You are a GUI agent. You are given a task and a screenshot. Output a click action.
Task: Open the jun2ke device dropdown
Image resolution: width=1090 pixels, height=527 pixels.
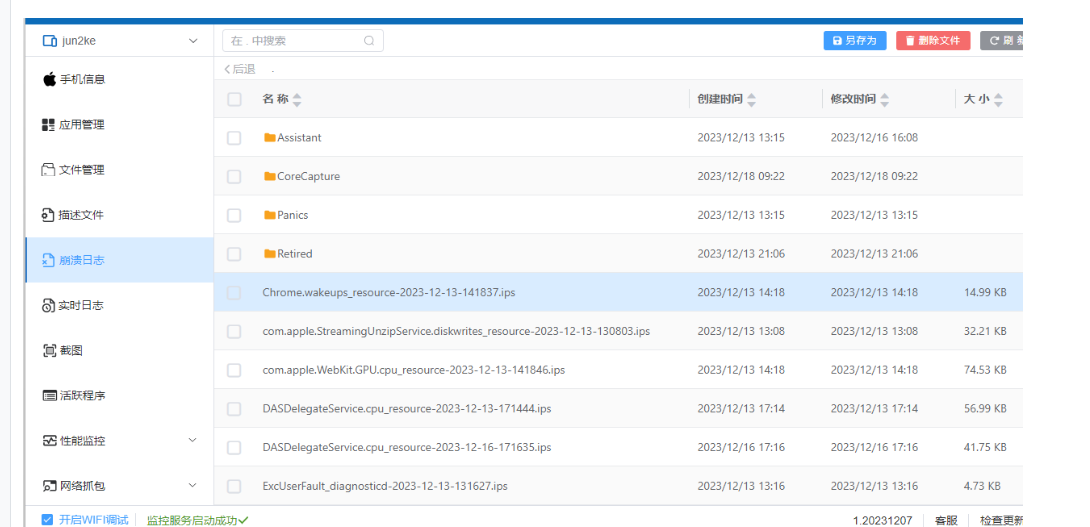[x=120, y=41]
